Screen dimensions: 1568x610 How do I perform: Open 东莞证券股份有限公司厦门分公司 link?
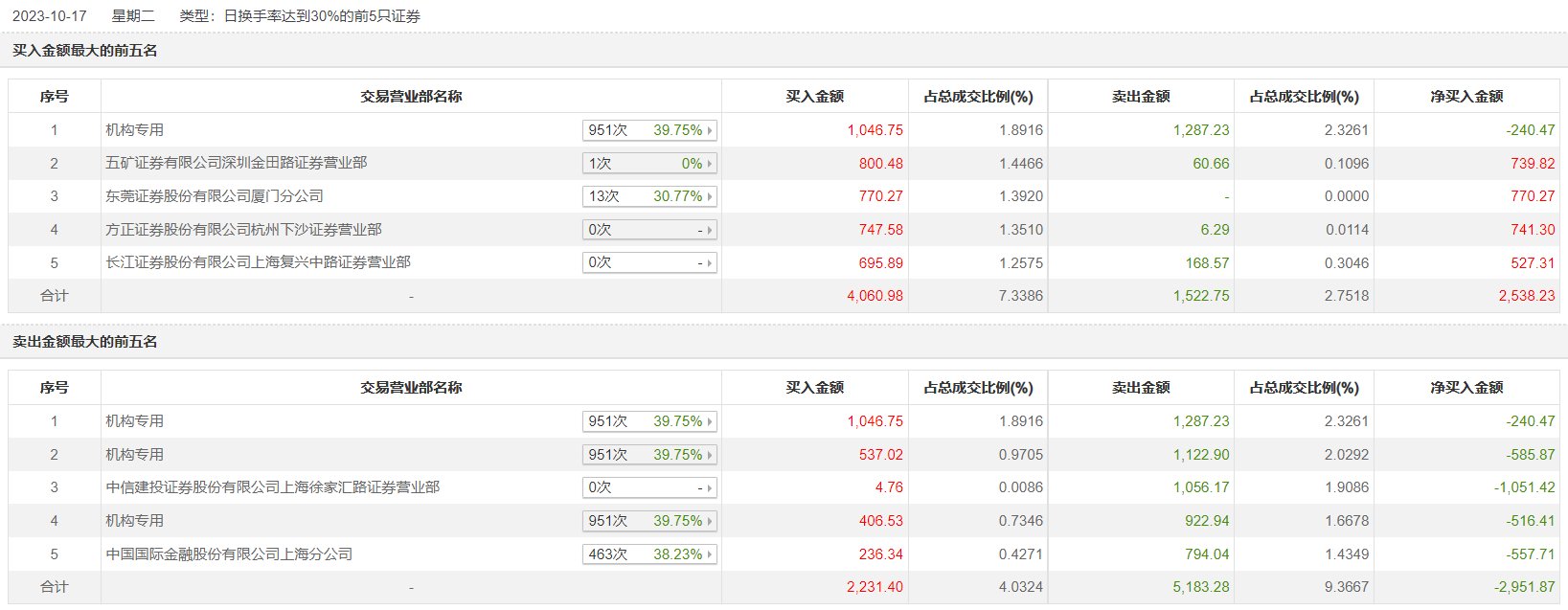214,196
